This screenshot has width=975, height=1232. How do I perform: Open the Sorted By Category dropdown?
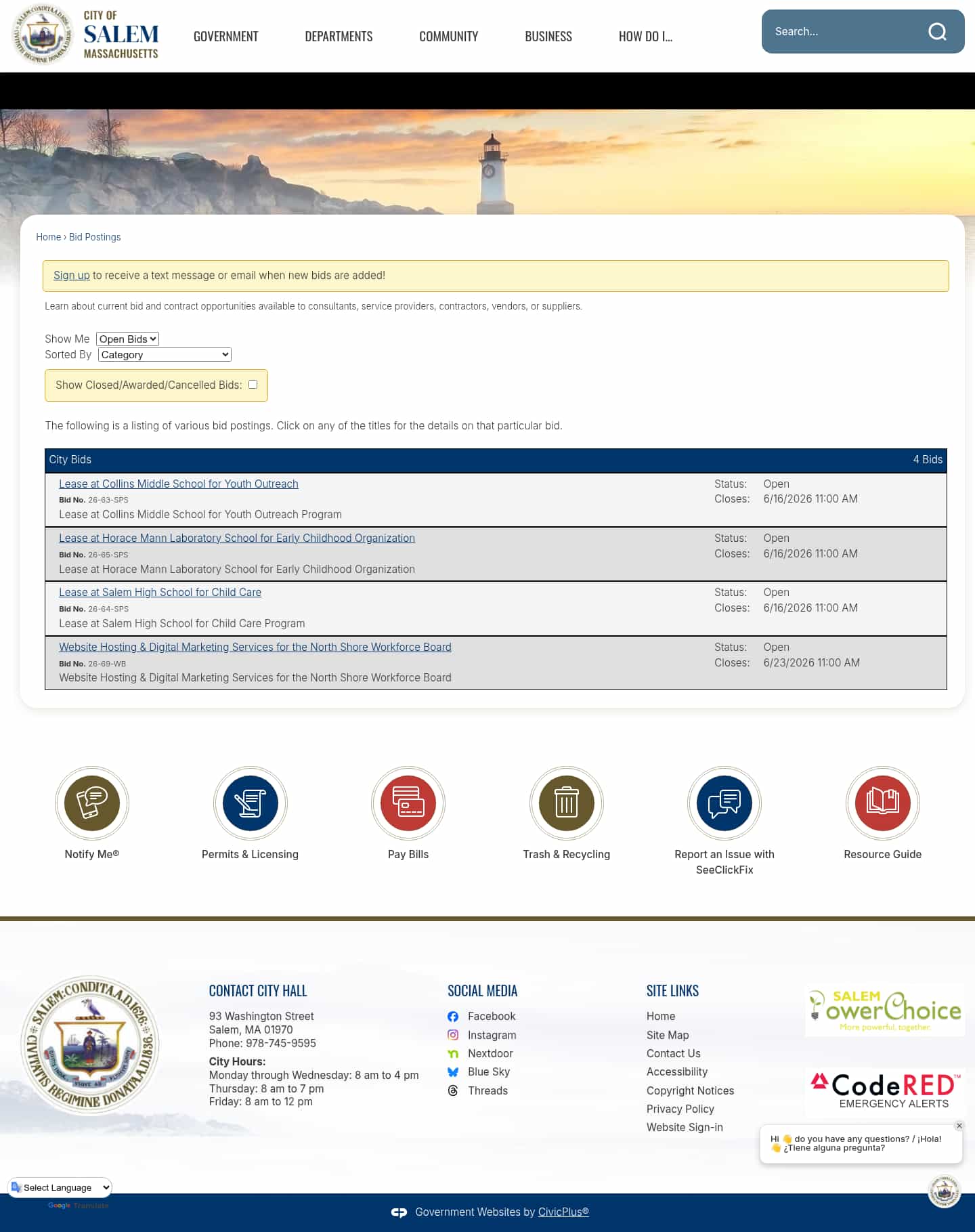click(x=165, y=355)
